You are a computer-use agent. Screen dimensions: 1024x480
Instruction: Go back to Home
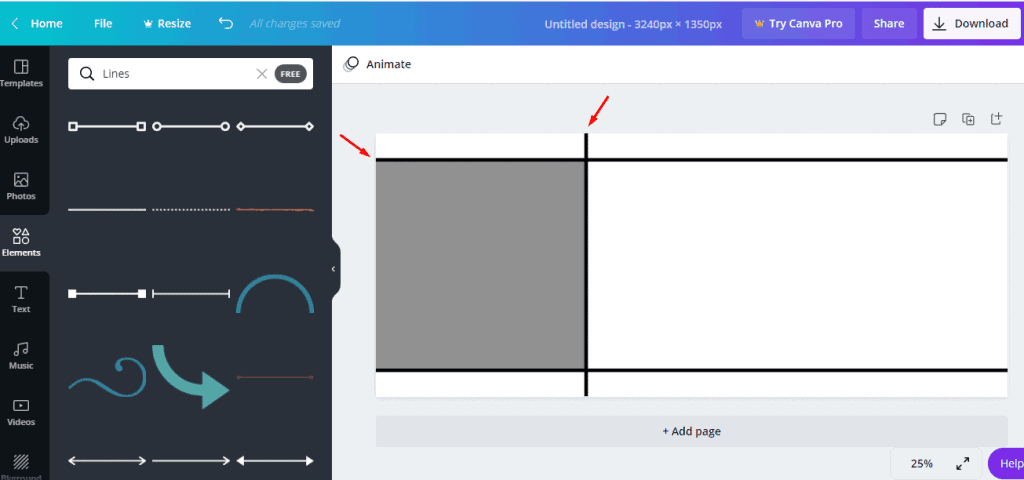point(37,24)
